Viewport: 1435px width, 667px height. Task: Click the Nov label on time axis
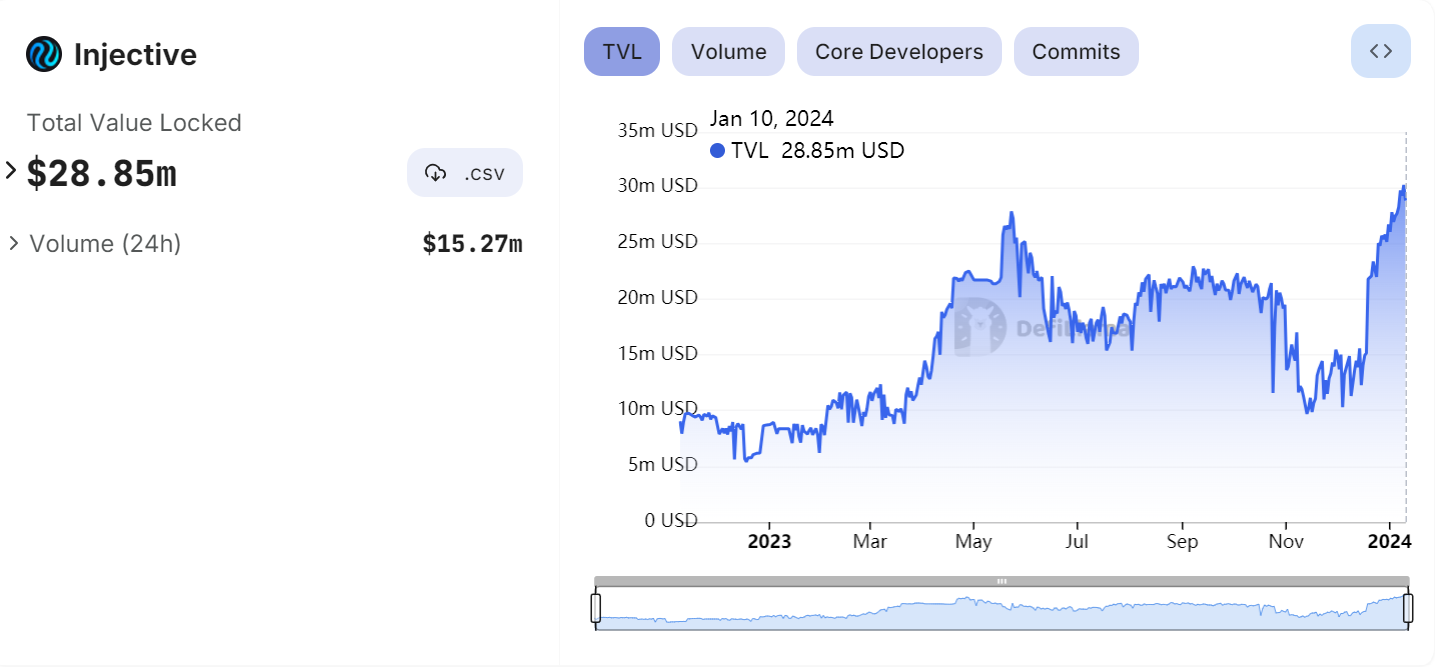[1286, 542]
